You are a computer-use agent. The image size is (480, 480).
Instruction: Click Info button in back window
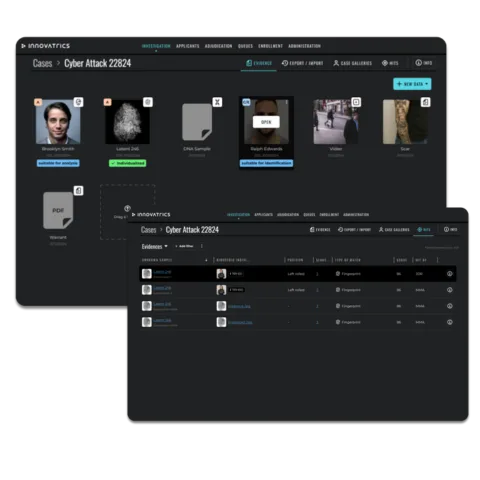pyautogui.click(x=424, y=63)
